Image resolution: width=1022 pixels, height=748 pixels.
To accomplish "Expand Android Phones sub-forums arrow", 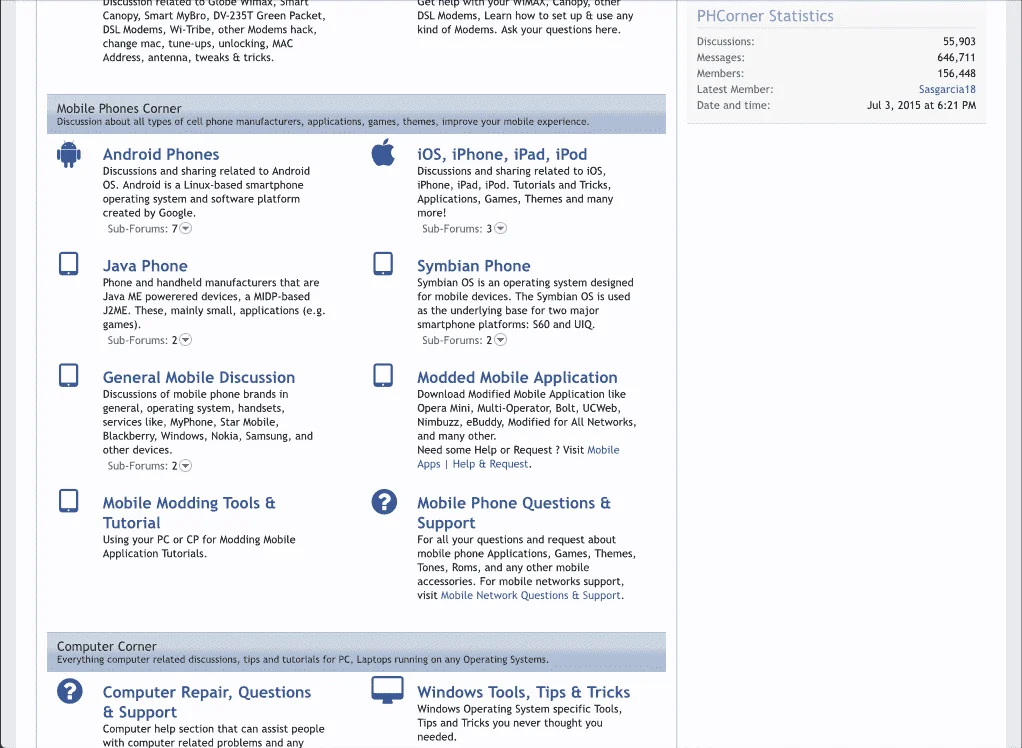I will [186, 229].
